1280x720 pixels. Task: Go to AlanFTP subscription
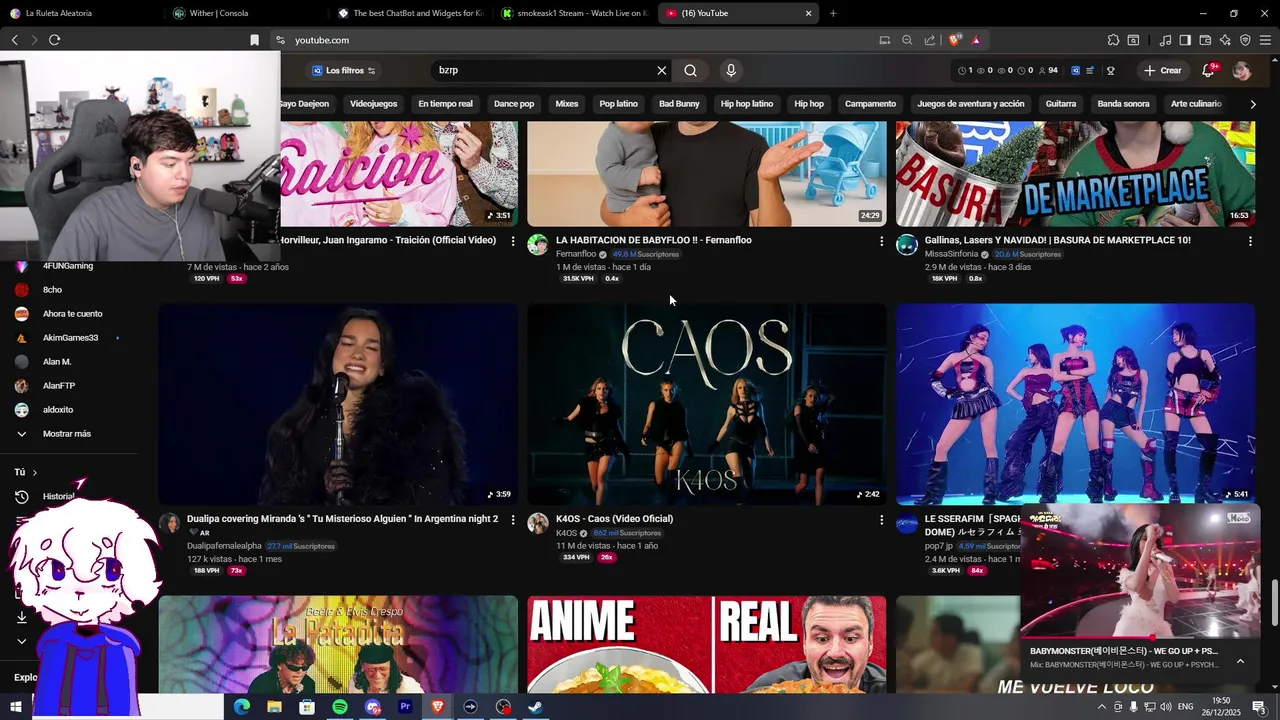pyautogui.click(x=59, y=386)
